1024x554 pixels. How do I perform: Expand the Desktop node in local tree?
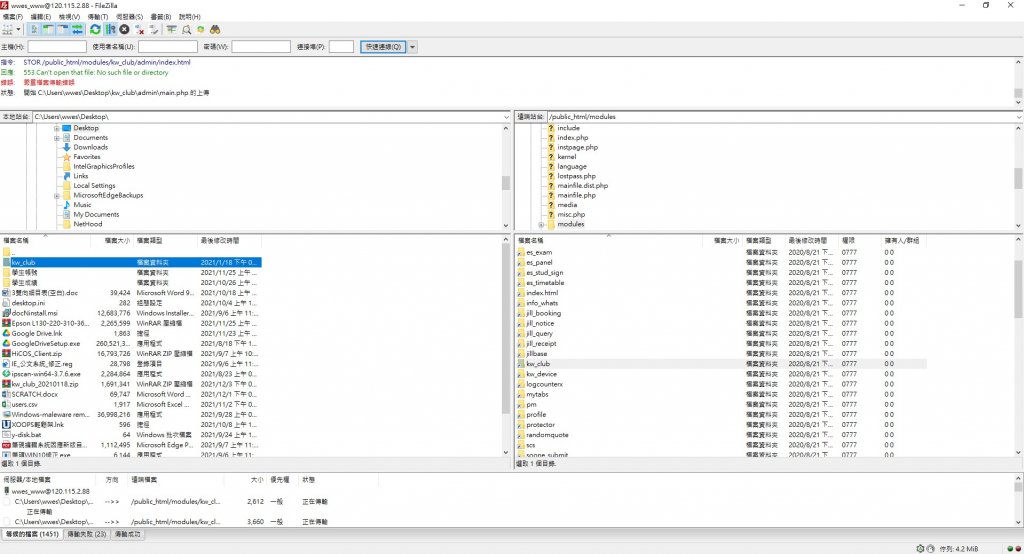(57, 129)
